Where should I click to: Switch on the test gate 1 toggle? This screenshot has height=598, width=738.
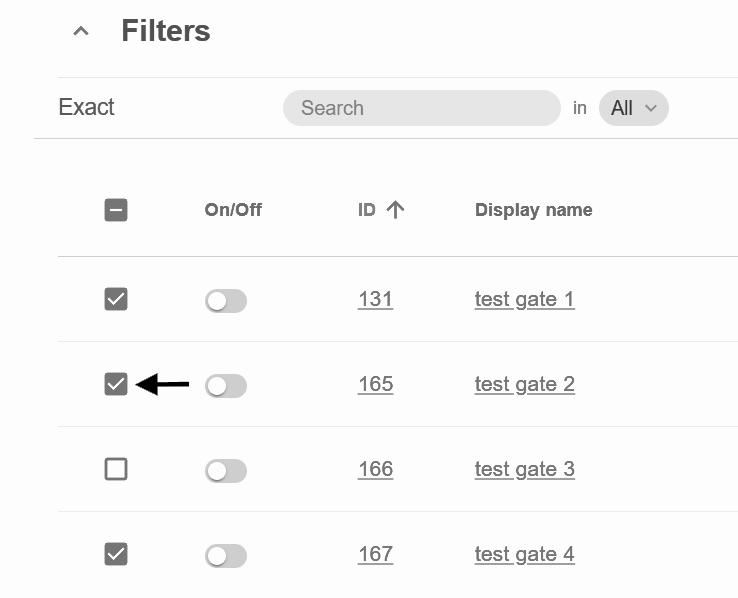click(x=226, y=301)
